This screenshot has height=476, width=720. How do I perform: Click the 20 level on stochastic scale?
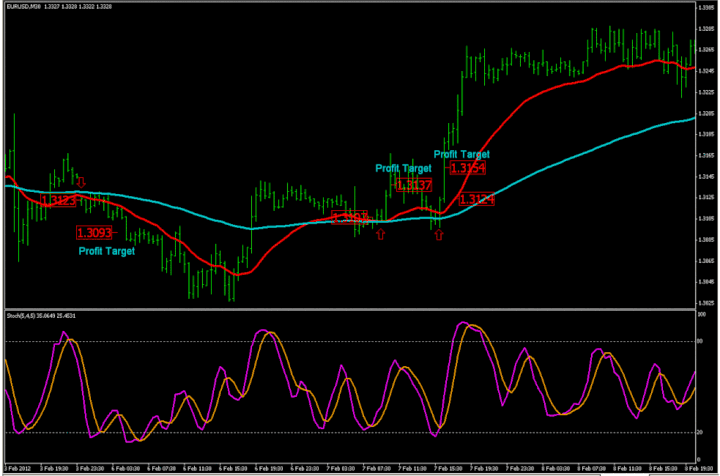click(700, 432)
